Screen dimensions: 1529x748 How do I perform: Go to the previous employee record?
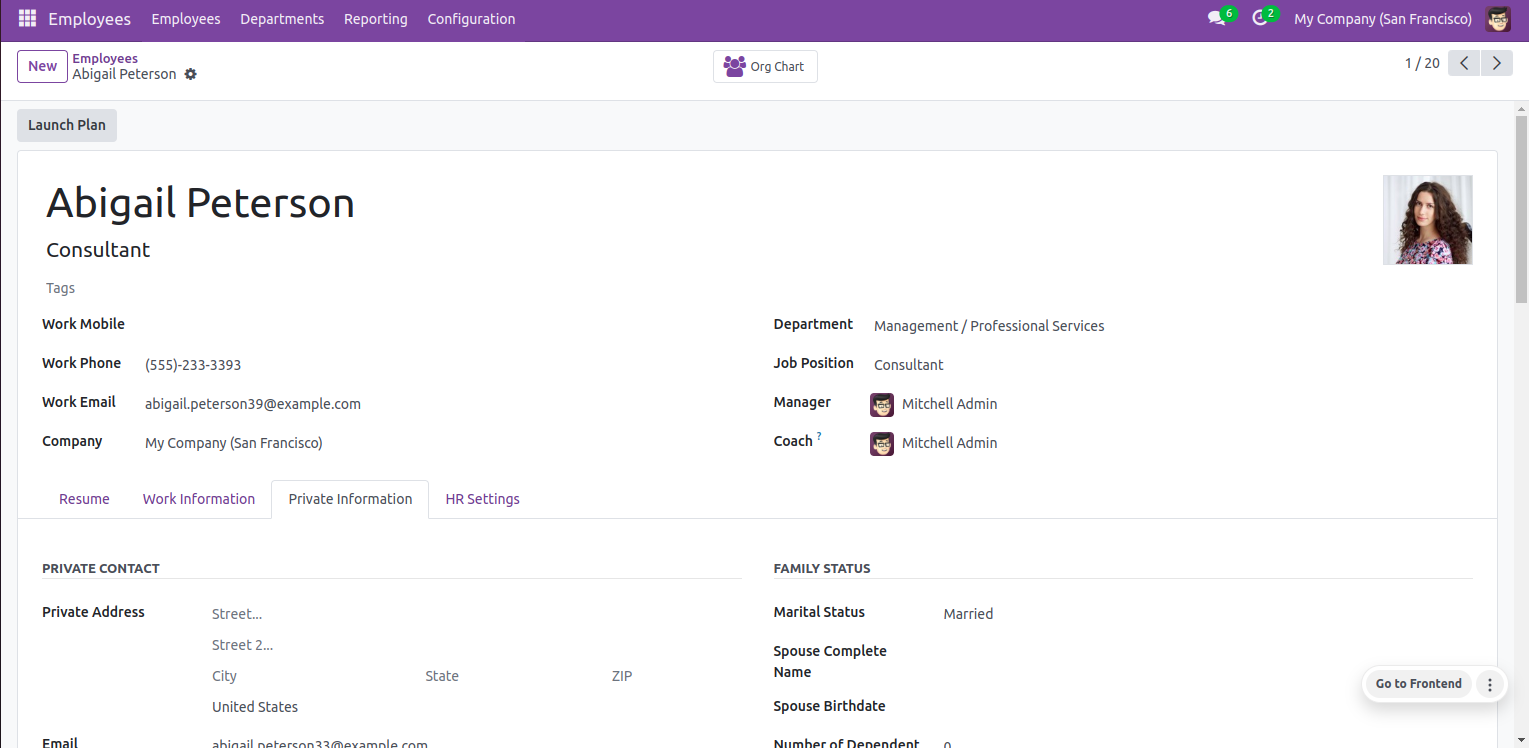(x=1464, y=64)
